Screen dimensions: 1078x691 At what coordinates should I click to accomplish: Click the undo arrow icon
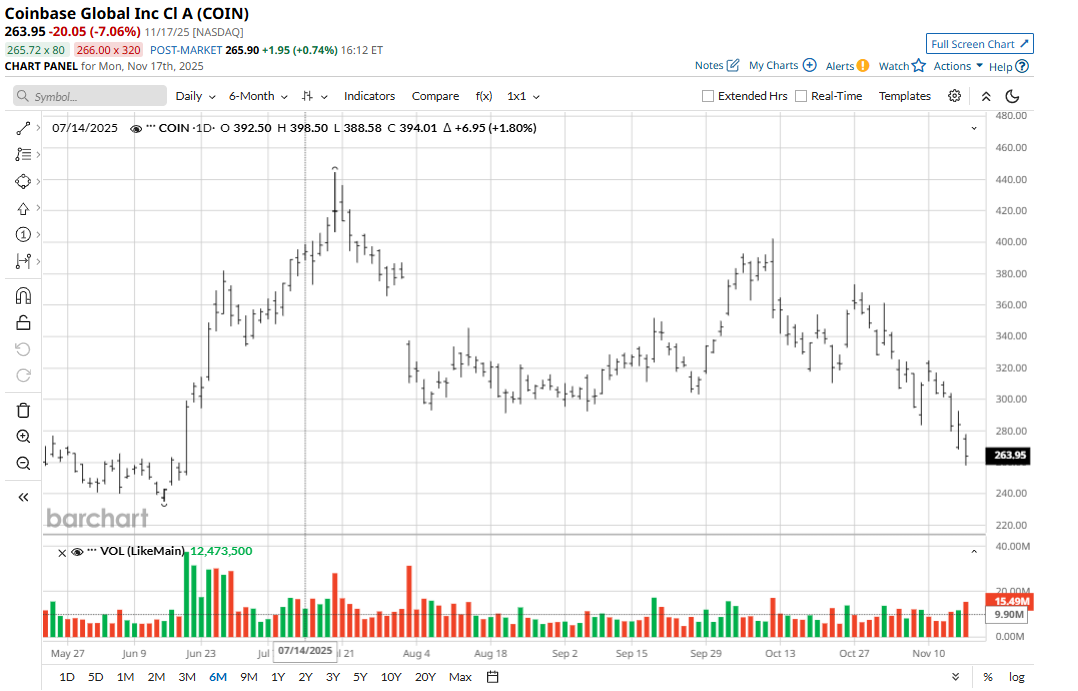[23, 349]
